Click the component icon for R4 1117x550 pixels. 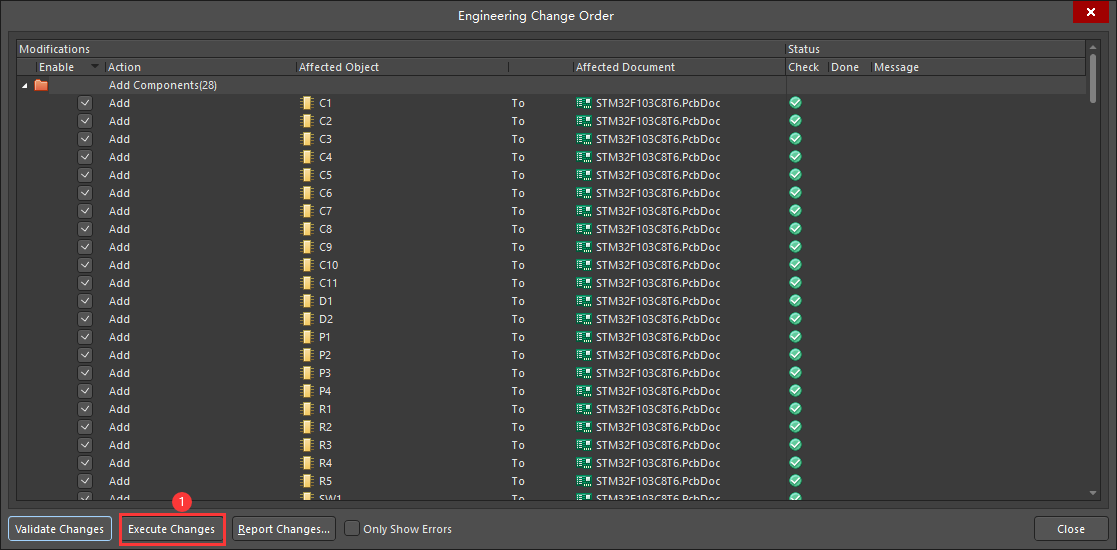[x=307, y=463]
